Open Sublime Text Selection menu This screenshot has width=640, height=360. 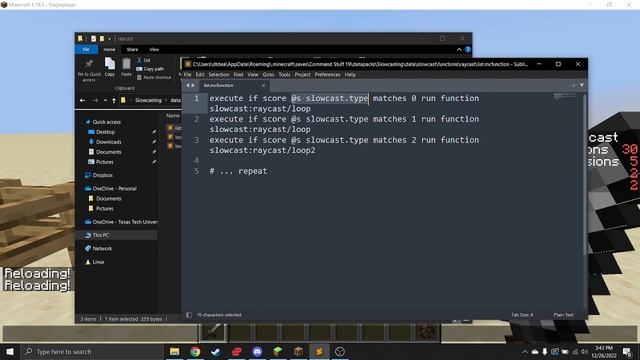pos(219,75)
